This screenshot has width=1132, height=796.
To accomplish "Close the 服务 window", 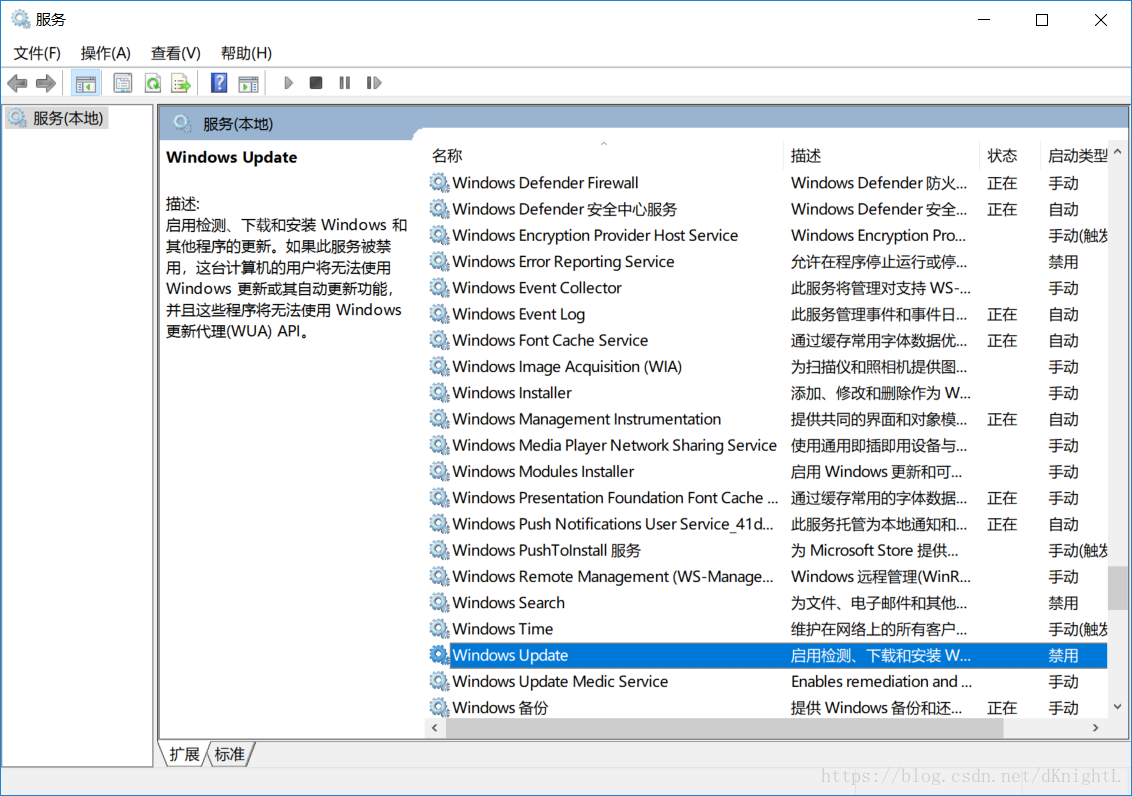I will click(1100, 19).
